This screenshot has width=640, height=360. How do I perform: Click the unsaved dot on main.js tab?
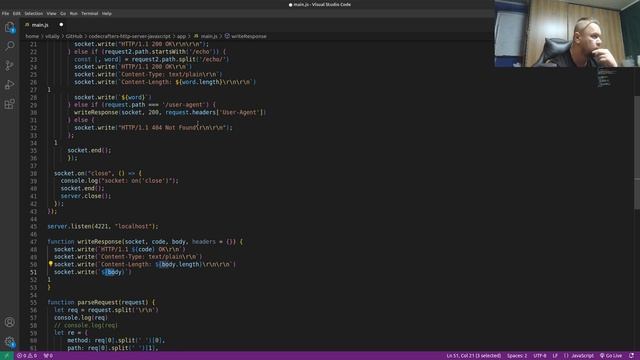point(61,25)
